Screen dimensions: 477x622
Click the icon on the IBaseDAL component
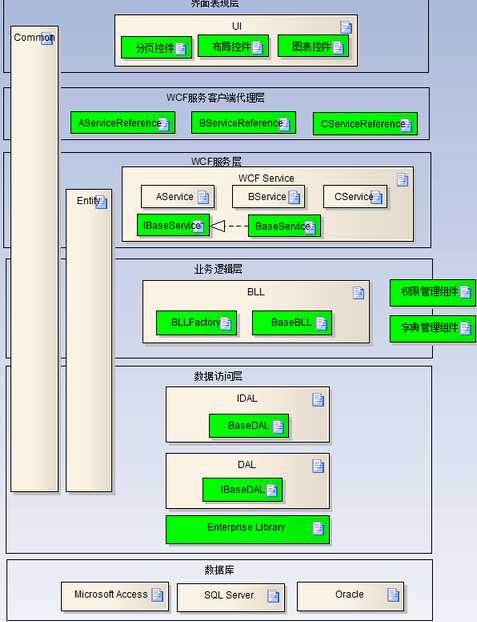click(x=272, y=490)
